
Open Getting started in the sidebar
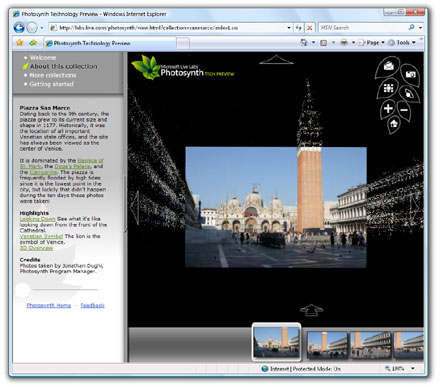pos(51,84)
